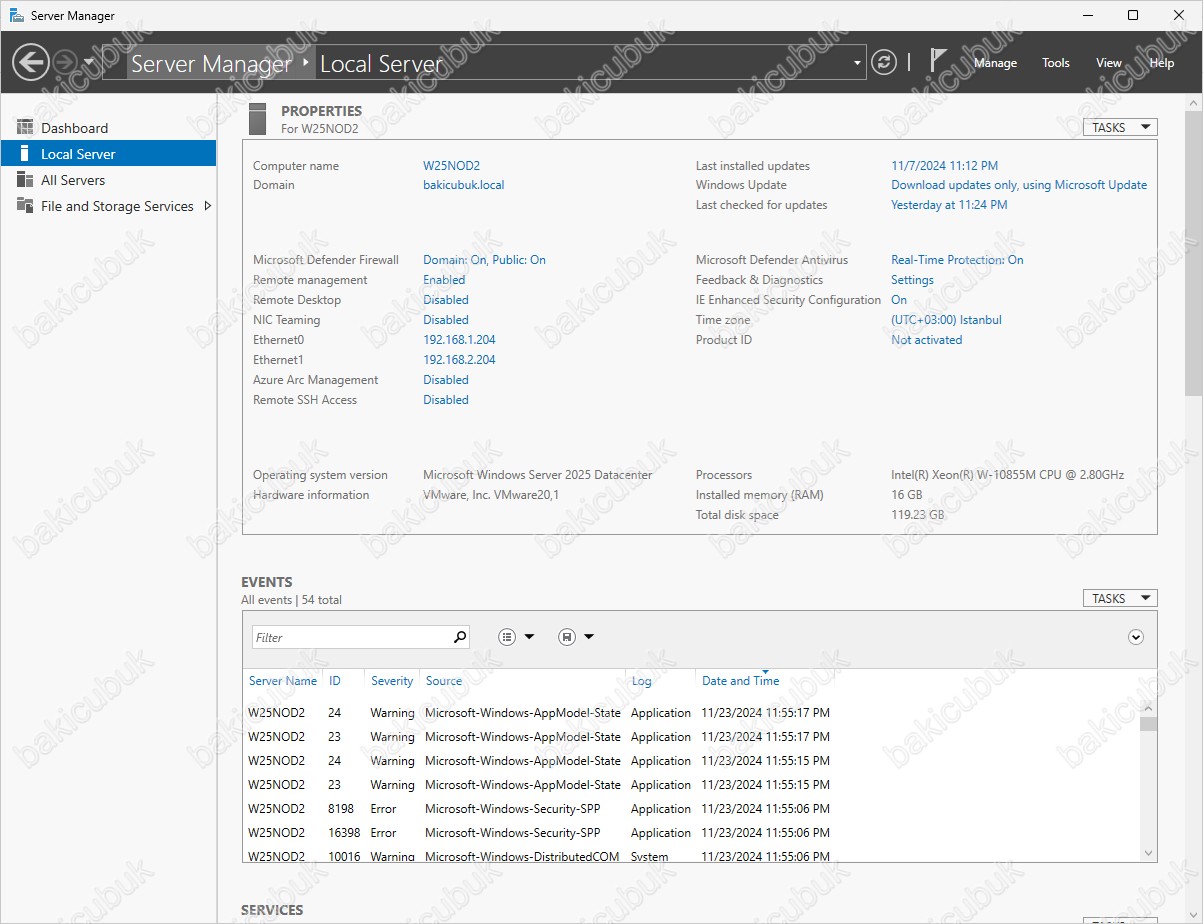Image resolution: width=1203 pixels, height=924 pixels.
Task: Open Feedback & Diagnostics Settings link
Action: pyautogui.click(x=912, y=280)
